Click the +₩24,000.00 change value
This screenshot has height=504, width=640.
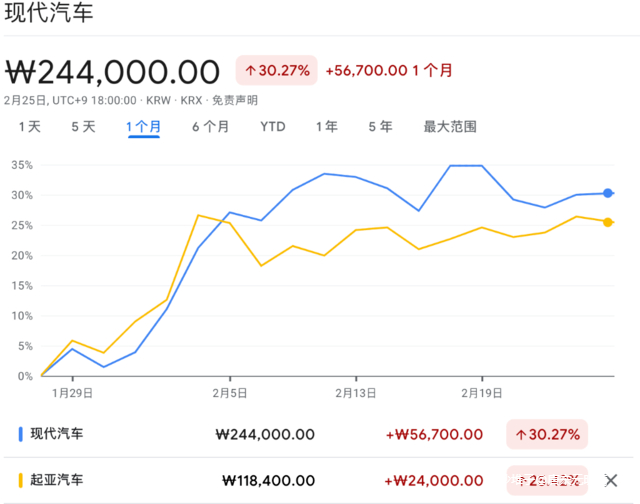click(434, 480)
